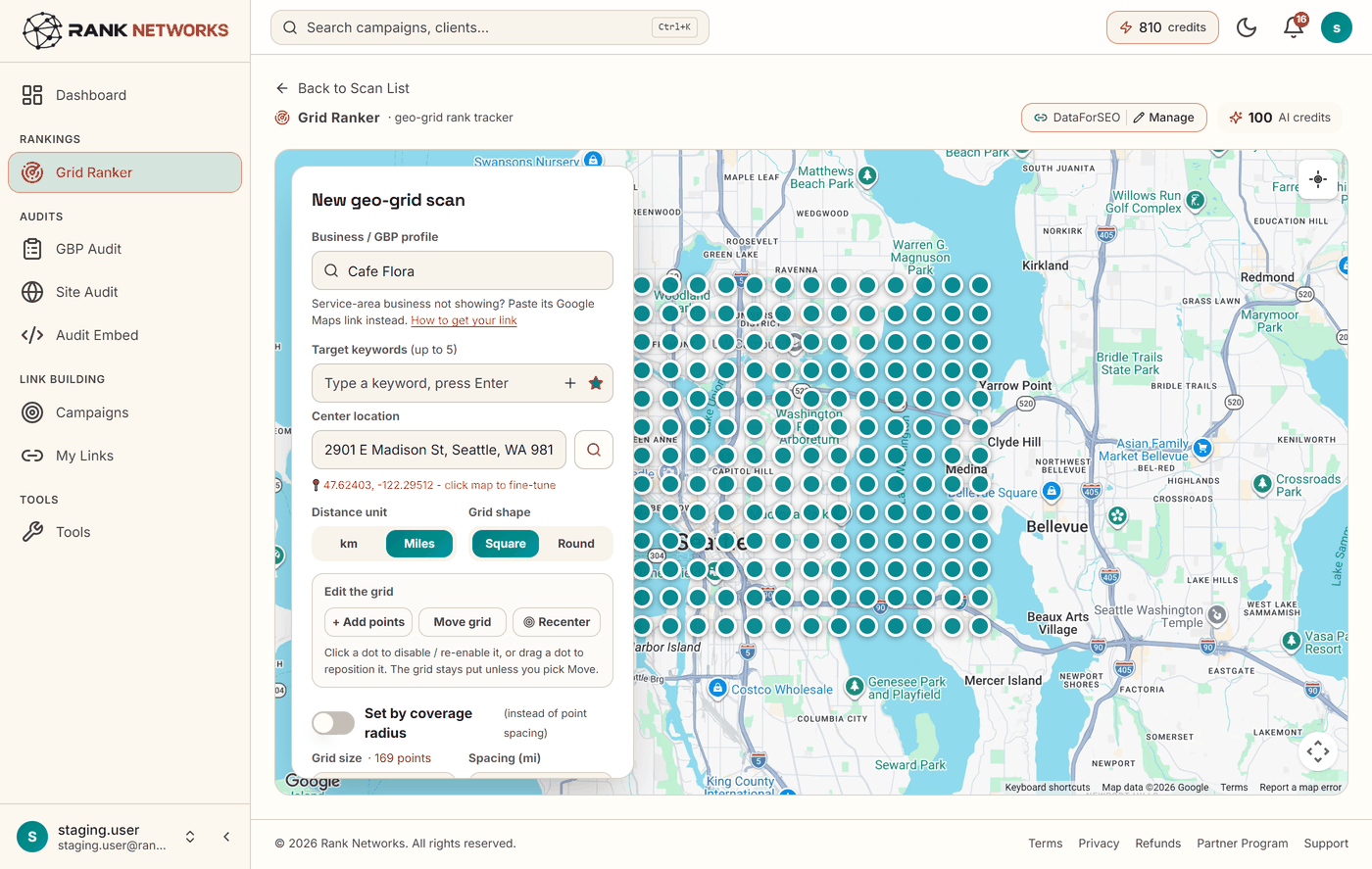This screenshot has height=869, width=1372.
Task: Open My Links page
Action: [124, 456]
